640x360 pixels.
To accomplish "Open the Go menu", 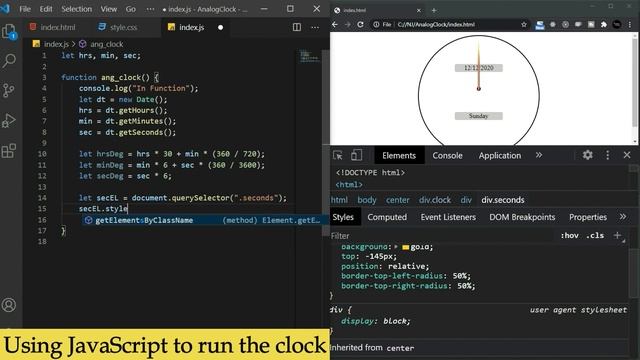I will pos(131,9).
